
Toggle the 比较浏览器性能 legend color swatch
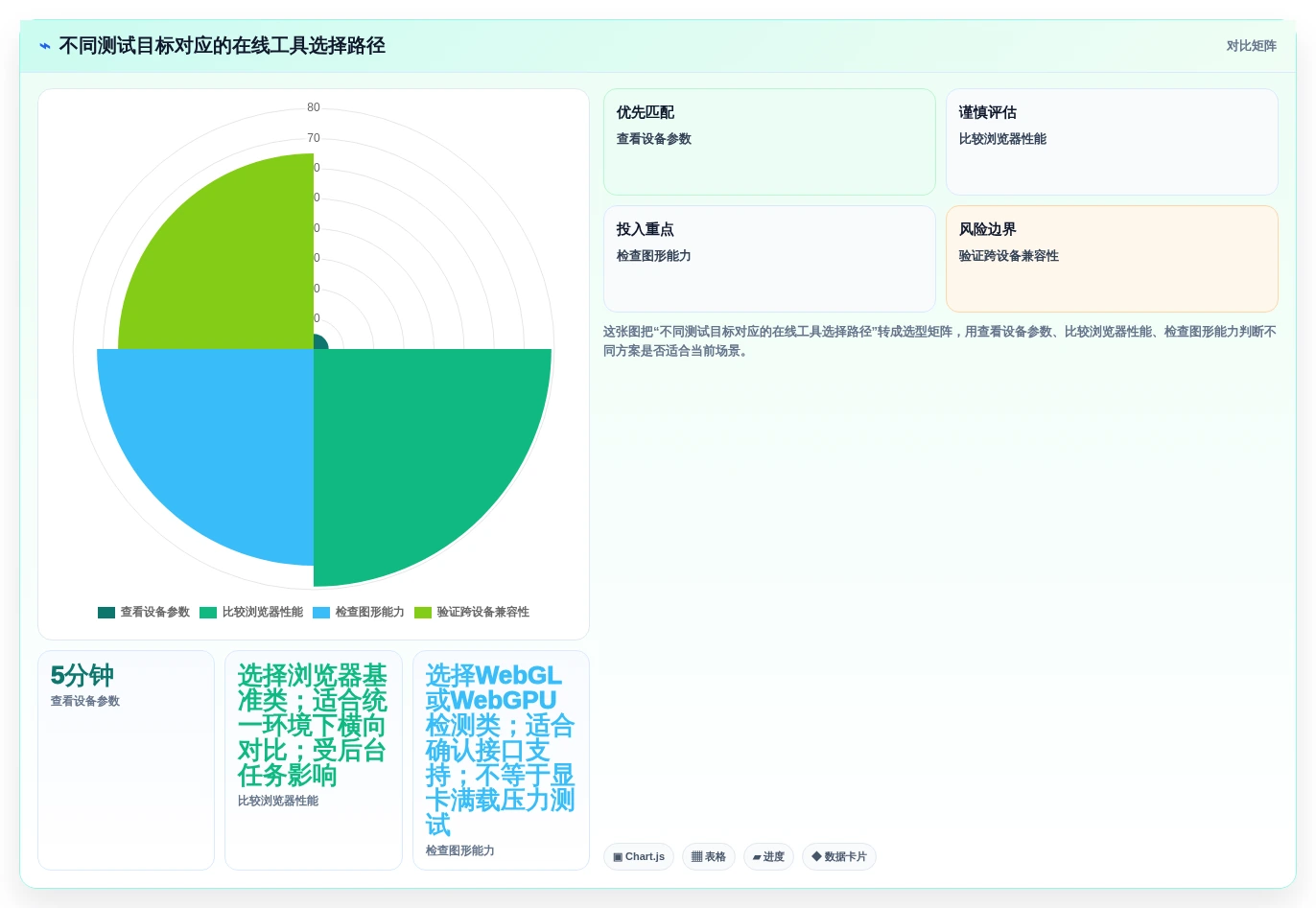208,613
